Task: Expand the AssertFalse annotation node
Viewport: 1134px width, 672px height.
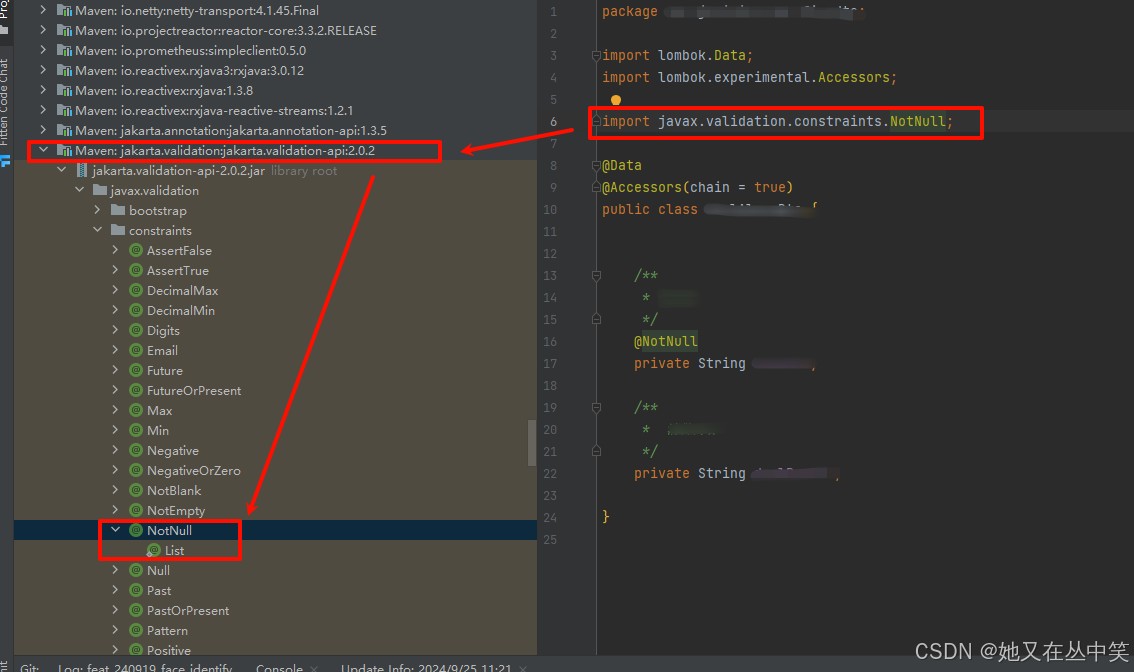Action: click(116, 250)
